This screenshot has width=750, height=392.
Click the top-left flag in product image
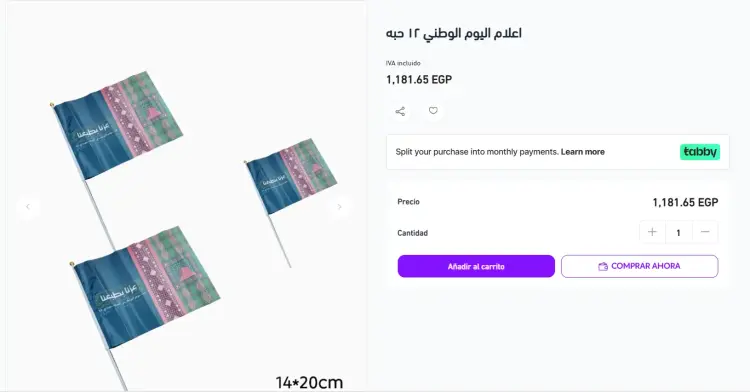click(118, 124)
